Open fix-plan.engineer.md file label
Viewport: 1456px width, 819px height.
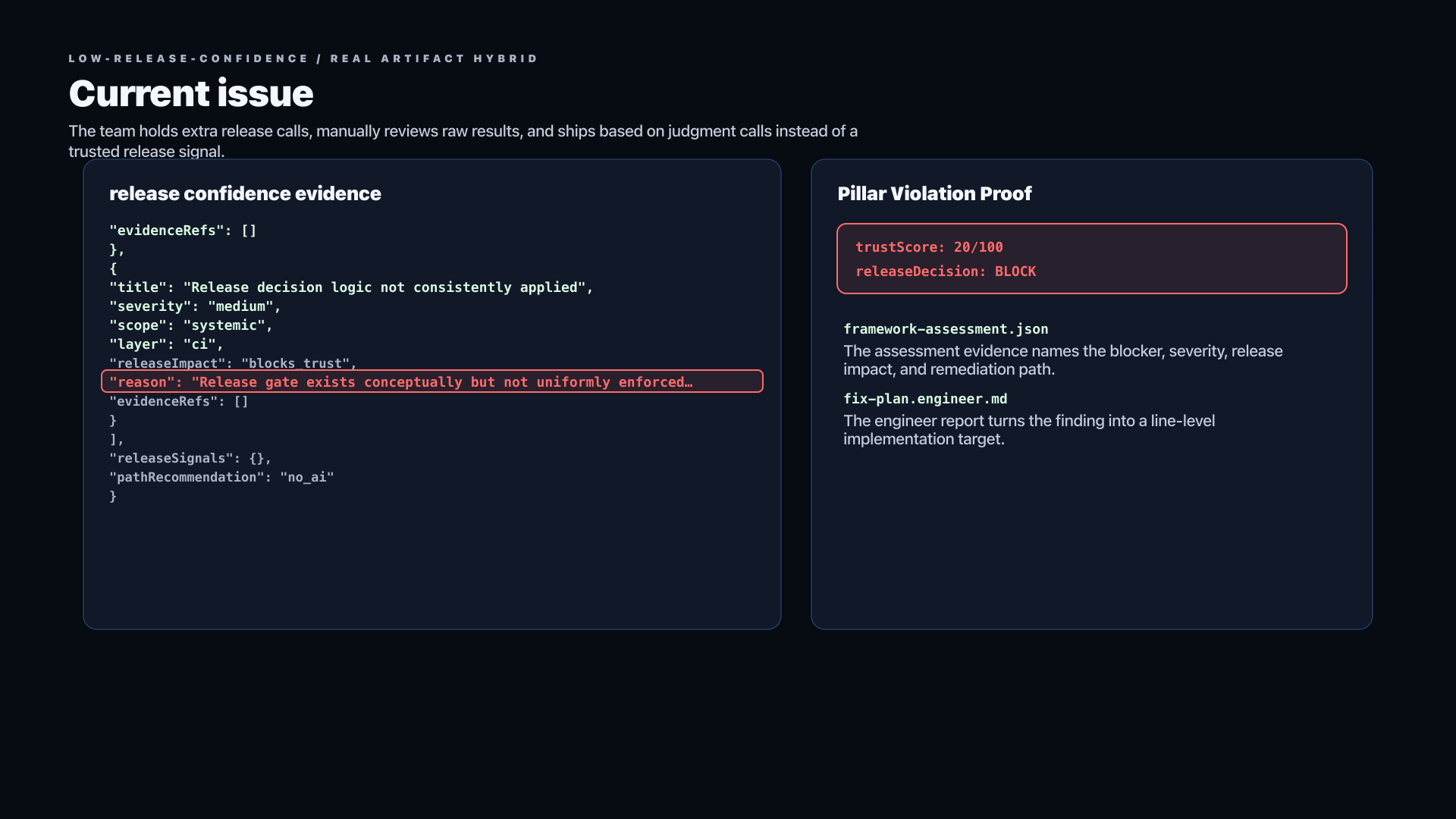coord(925,399)
